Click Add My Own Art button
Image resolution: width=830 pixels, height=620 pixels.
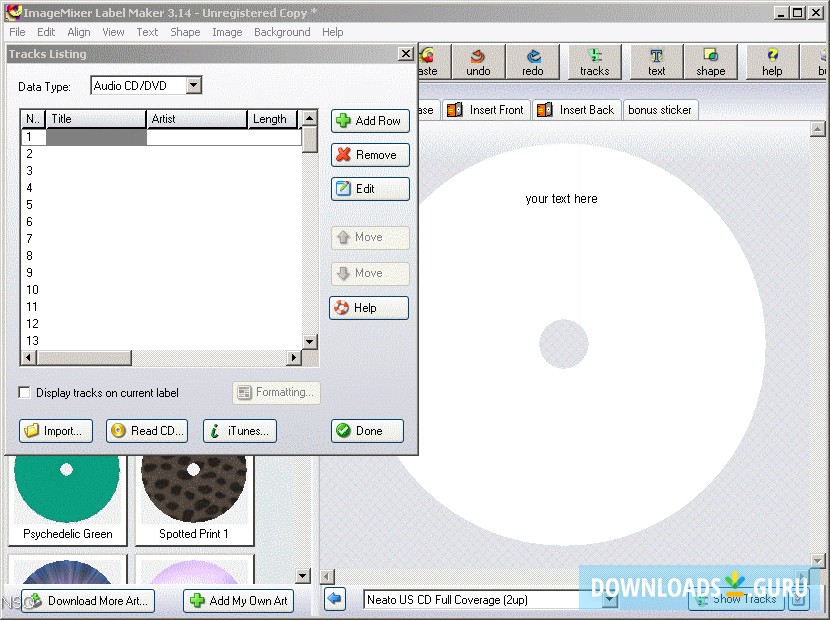(x=239, y=600)
